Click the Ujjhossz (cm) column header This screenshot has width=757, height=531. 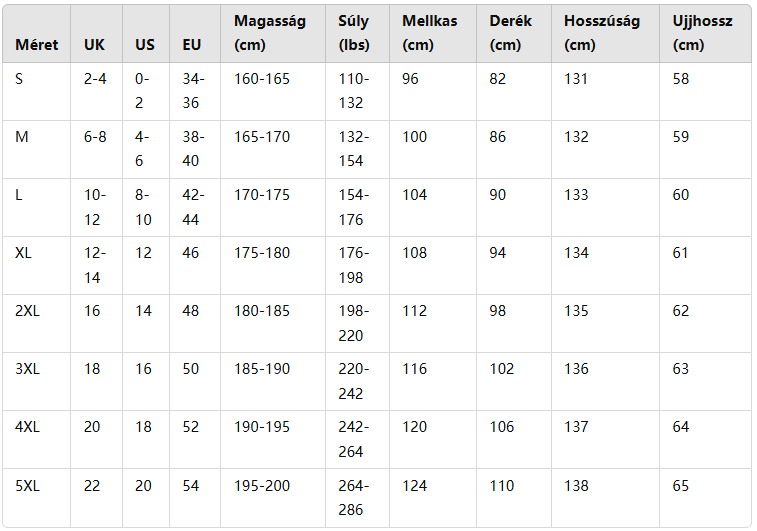[702, 33]
